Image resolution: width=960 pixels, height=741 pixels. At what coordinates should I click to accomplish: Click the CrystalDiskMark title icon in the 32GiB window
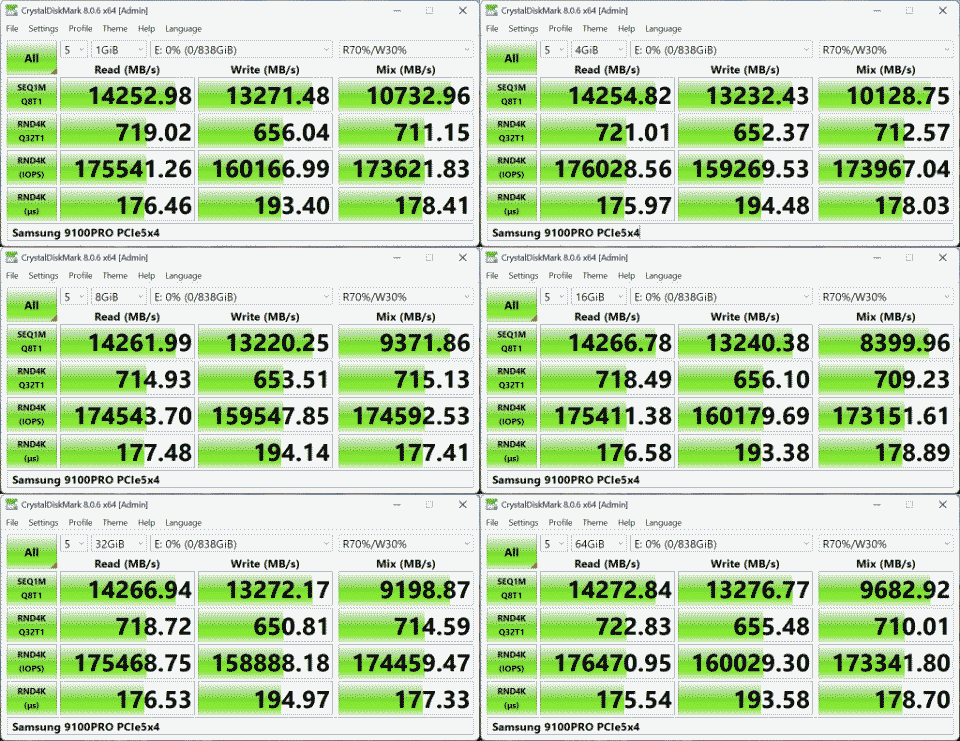(12, 505)
